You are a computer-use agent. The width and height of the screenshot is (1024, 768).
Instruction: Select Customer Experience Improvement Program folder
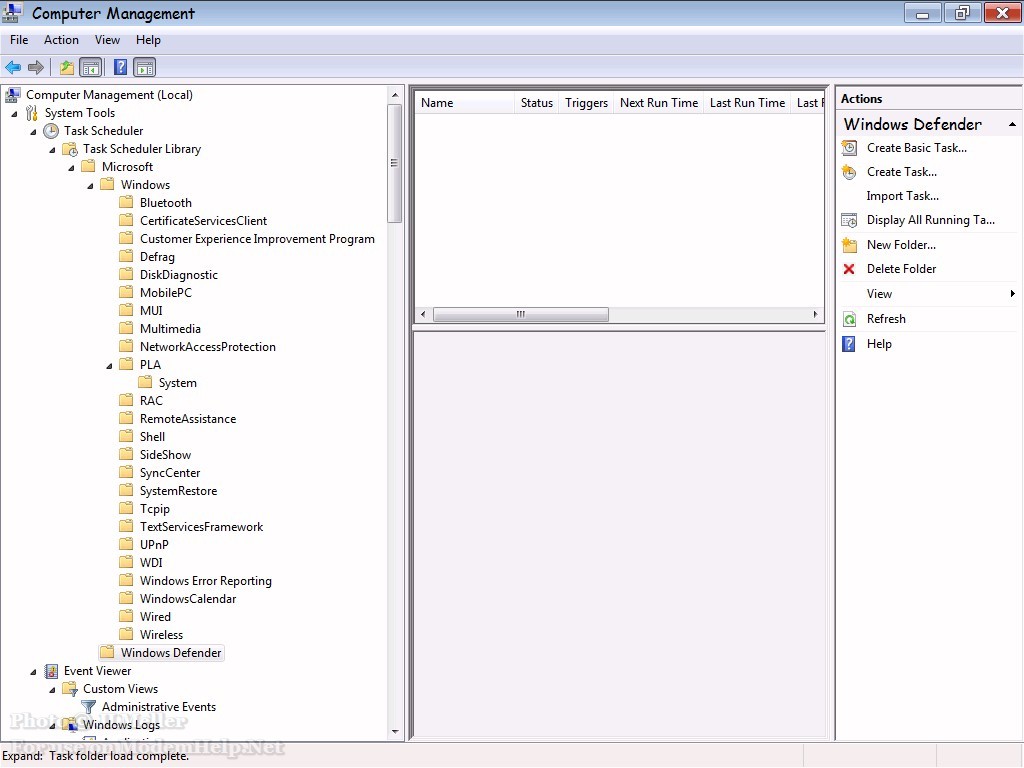(x=257, y=239)
